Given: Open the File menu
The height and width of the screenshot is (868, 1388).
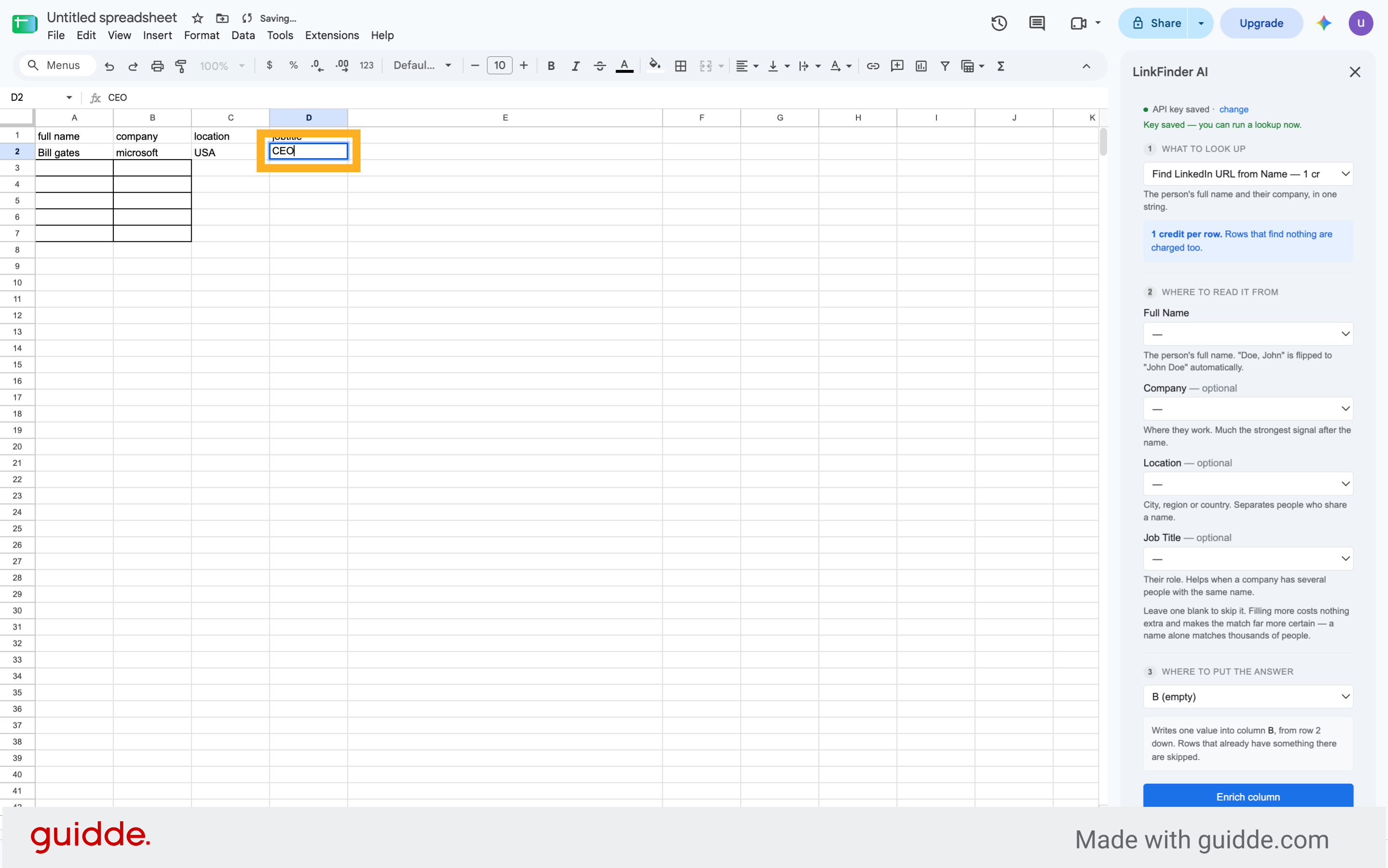Looking at the screenshot, I should click(56, 36).
